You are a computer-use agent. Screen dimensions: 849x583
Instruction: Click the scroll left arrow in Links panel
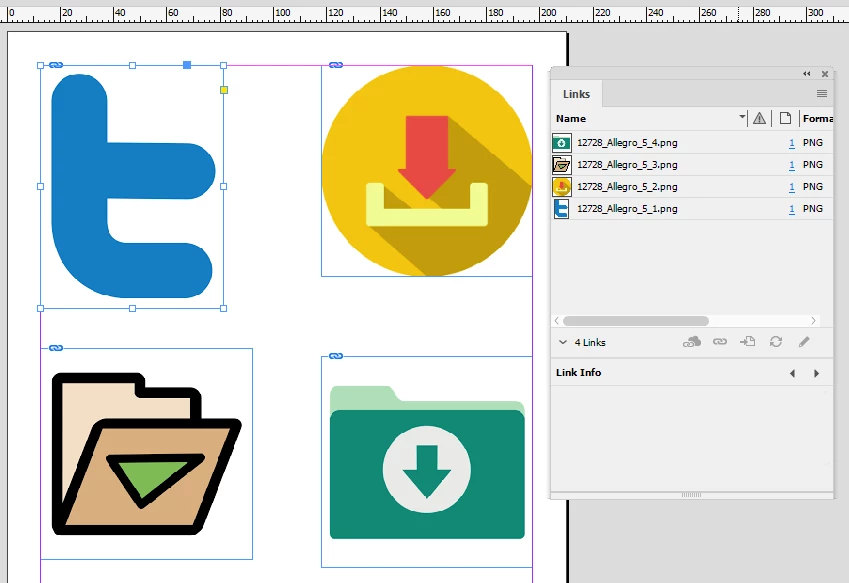557,321
